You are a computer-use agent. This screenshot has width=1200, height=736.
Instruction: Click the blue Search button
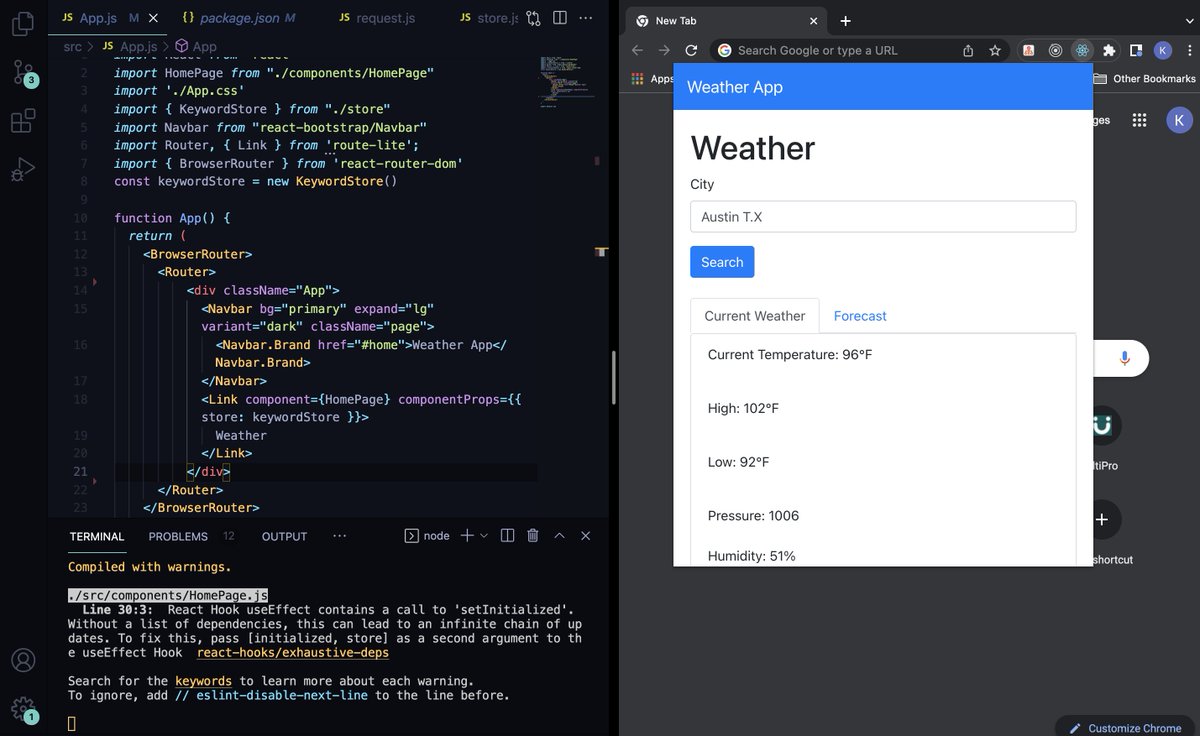click(722, 262)
